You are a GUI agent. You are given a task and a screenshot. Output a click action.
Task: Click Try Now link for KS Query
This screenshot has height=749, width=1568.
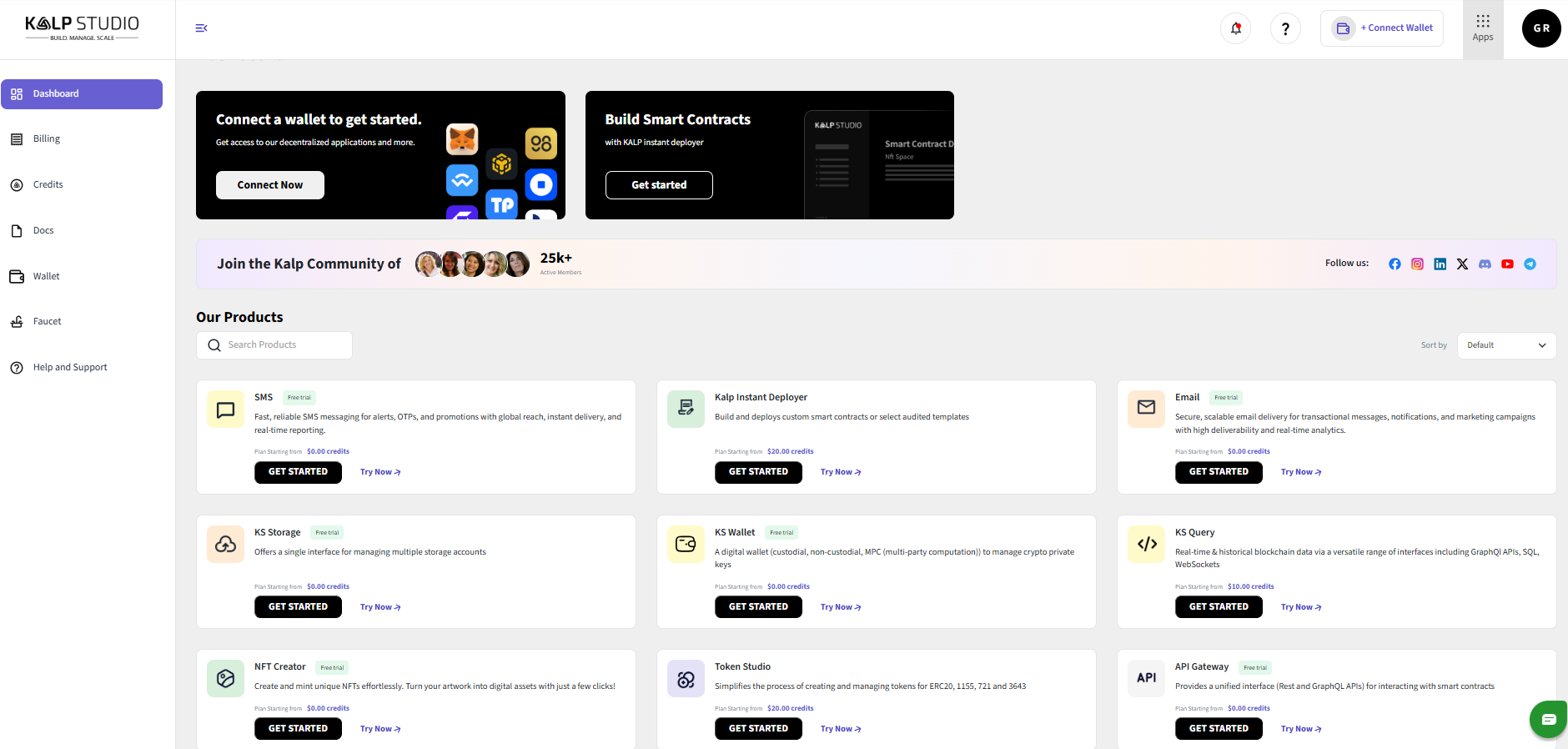pos(1300,607)
